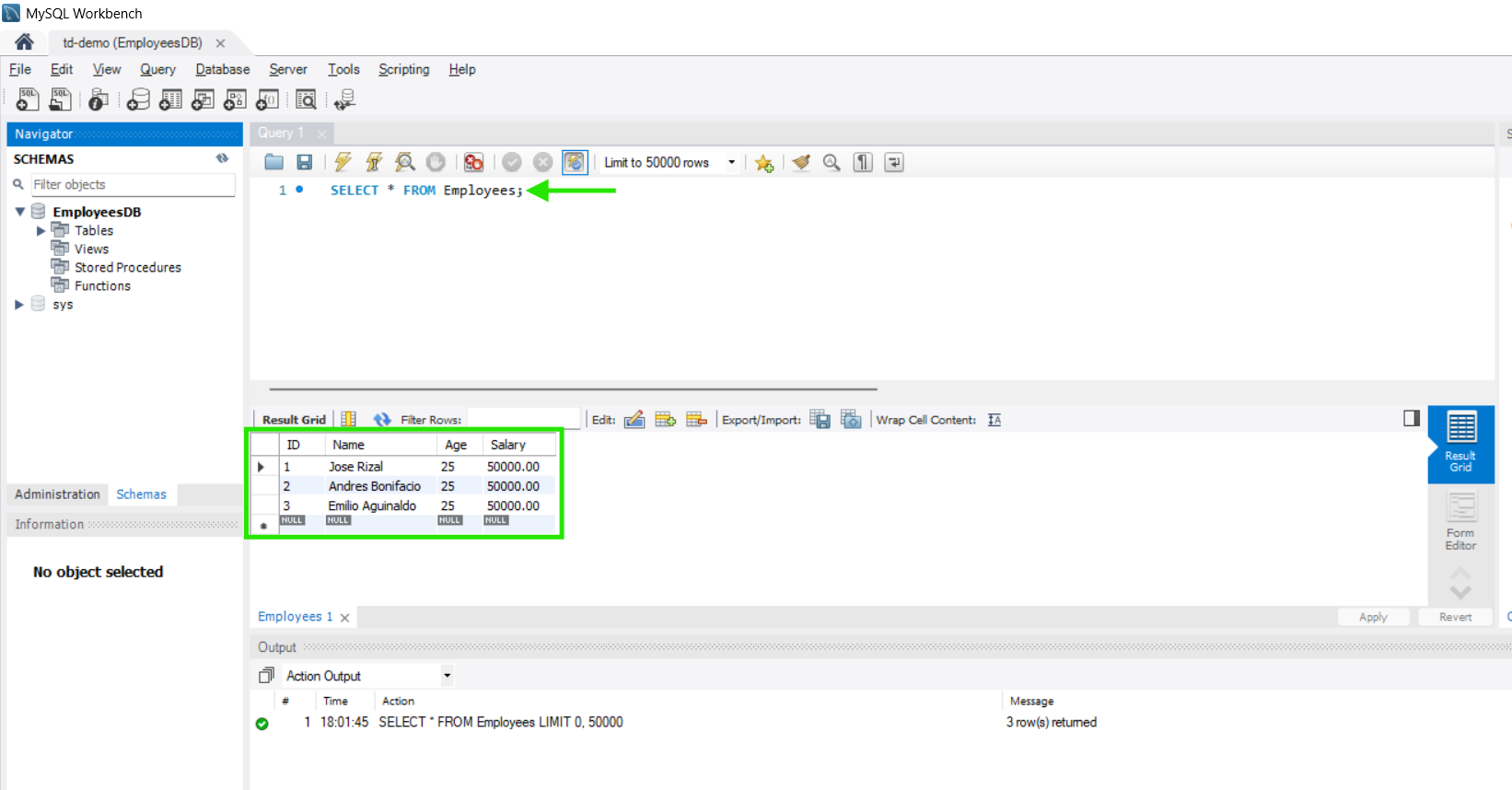This screenshot has width=1512, height=790.
Task: Open the Action Output dropdown
Action: (x=447, y=676)
